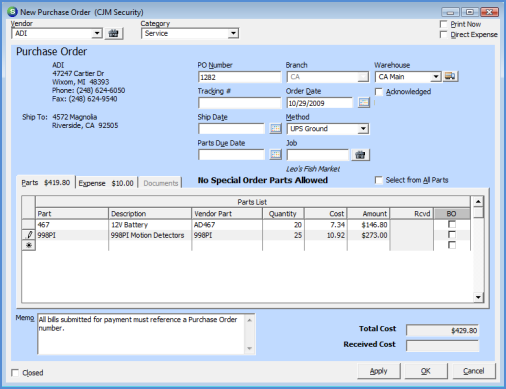Open vendor lookup binoculars icon
The width and height of the screenshot is (506, 389).
click(114, 34)
